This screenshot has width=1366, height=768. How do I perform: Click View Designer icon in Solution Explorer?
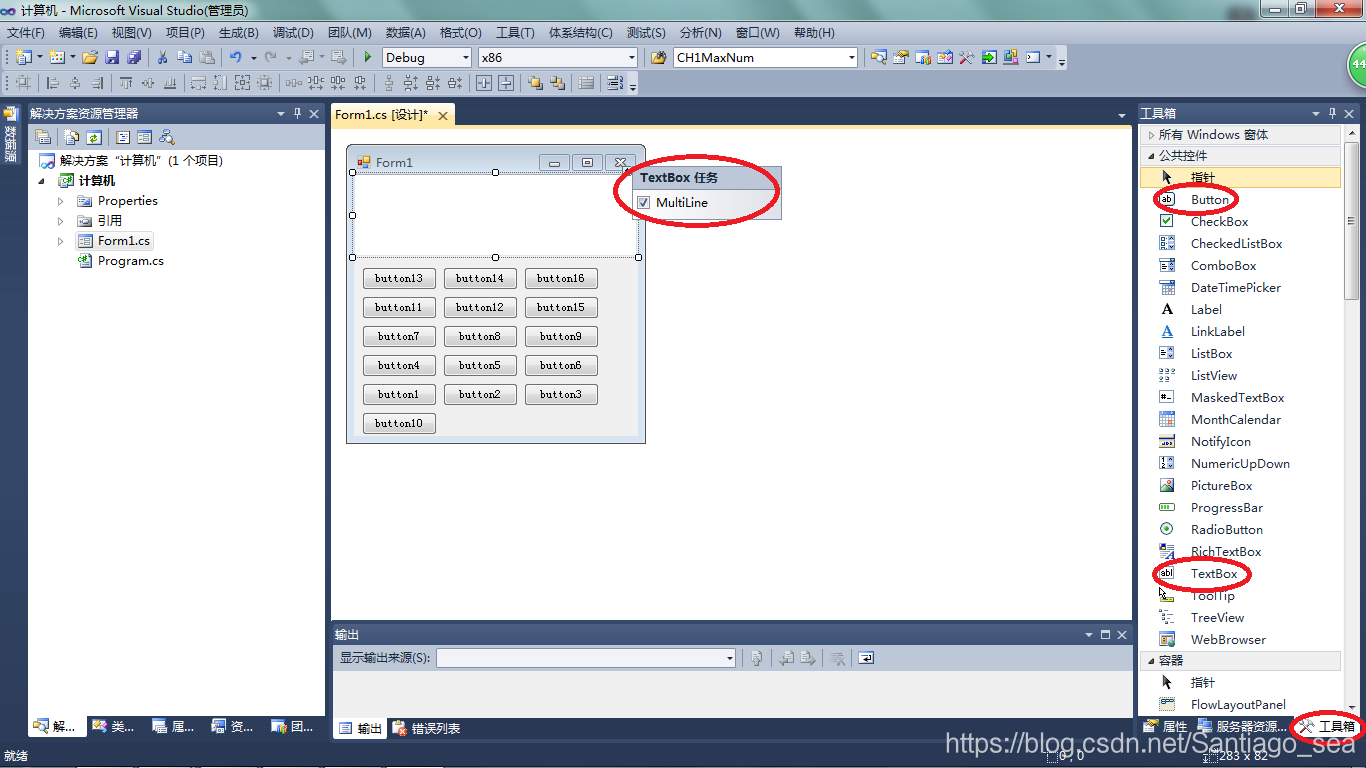pos(144,138)
